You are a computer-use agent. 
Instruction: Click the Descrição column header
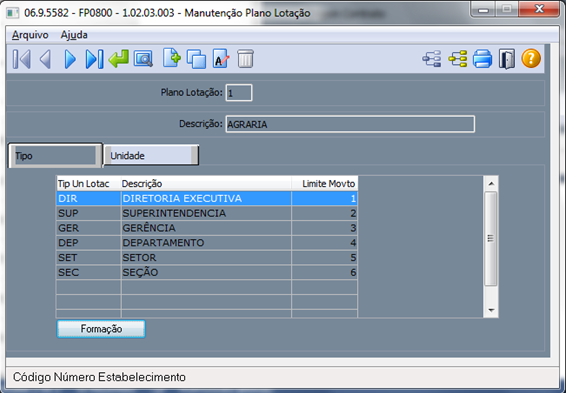[x=206, y=184]
